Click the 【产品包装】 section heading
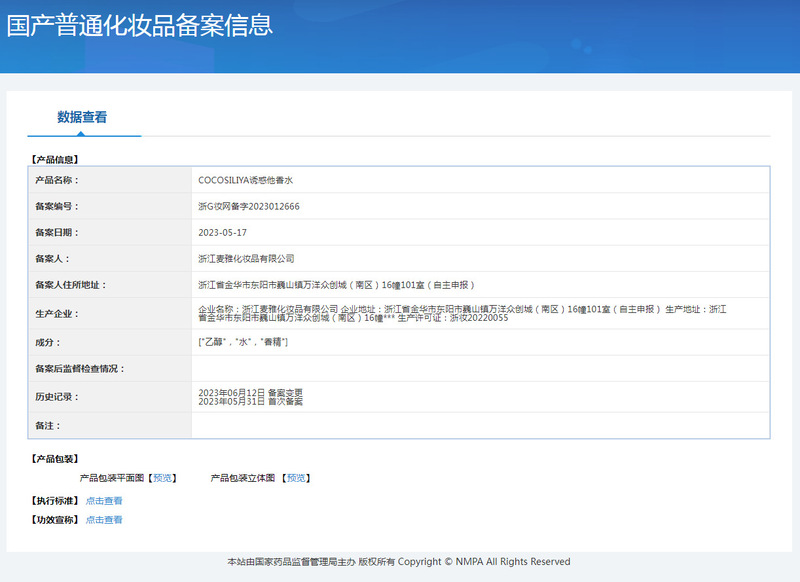Screen dimensions: 800x582 point(55,459)
